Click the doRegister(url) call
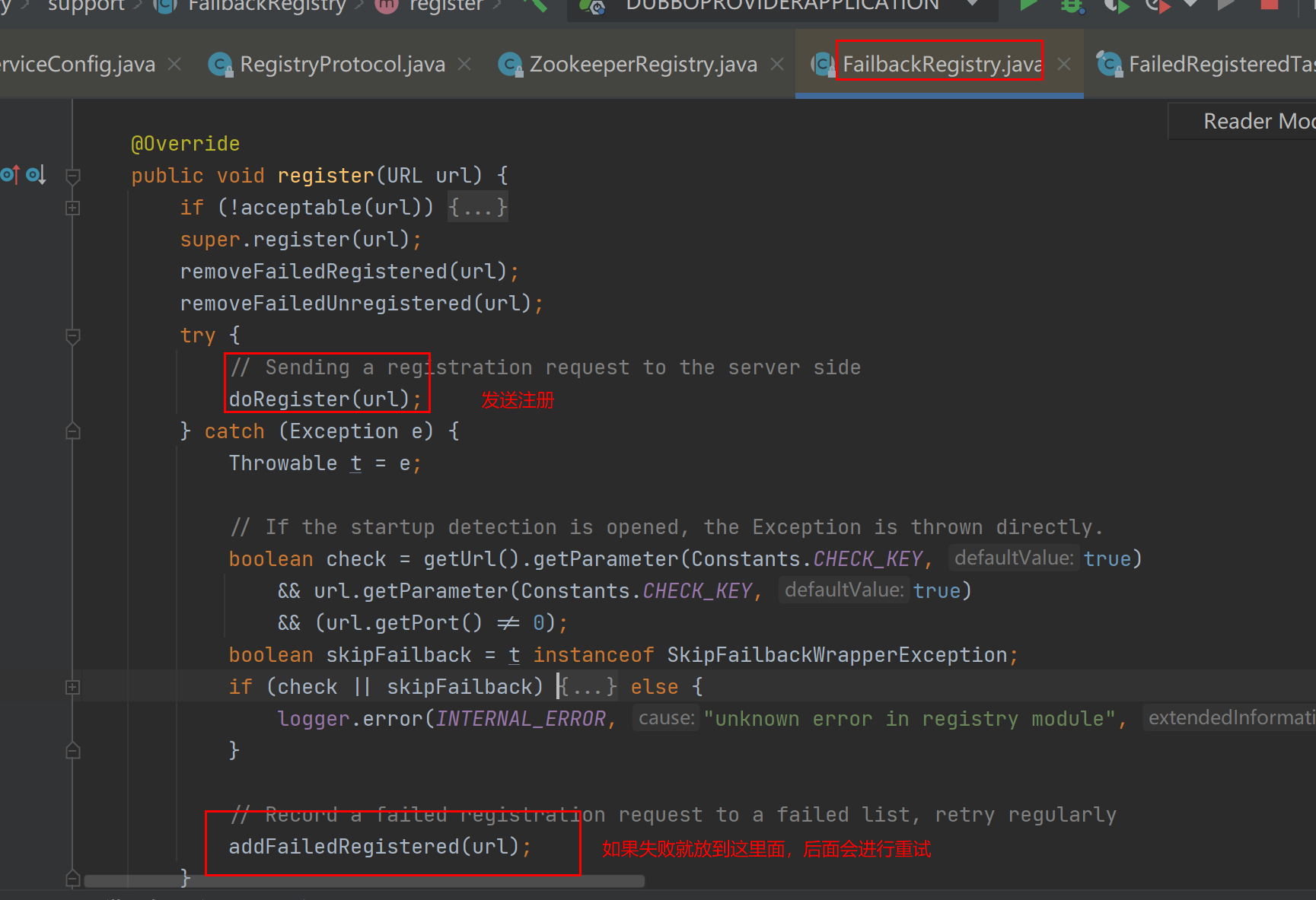This screenshot has height=900, width=1316. (319, 399)
